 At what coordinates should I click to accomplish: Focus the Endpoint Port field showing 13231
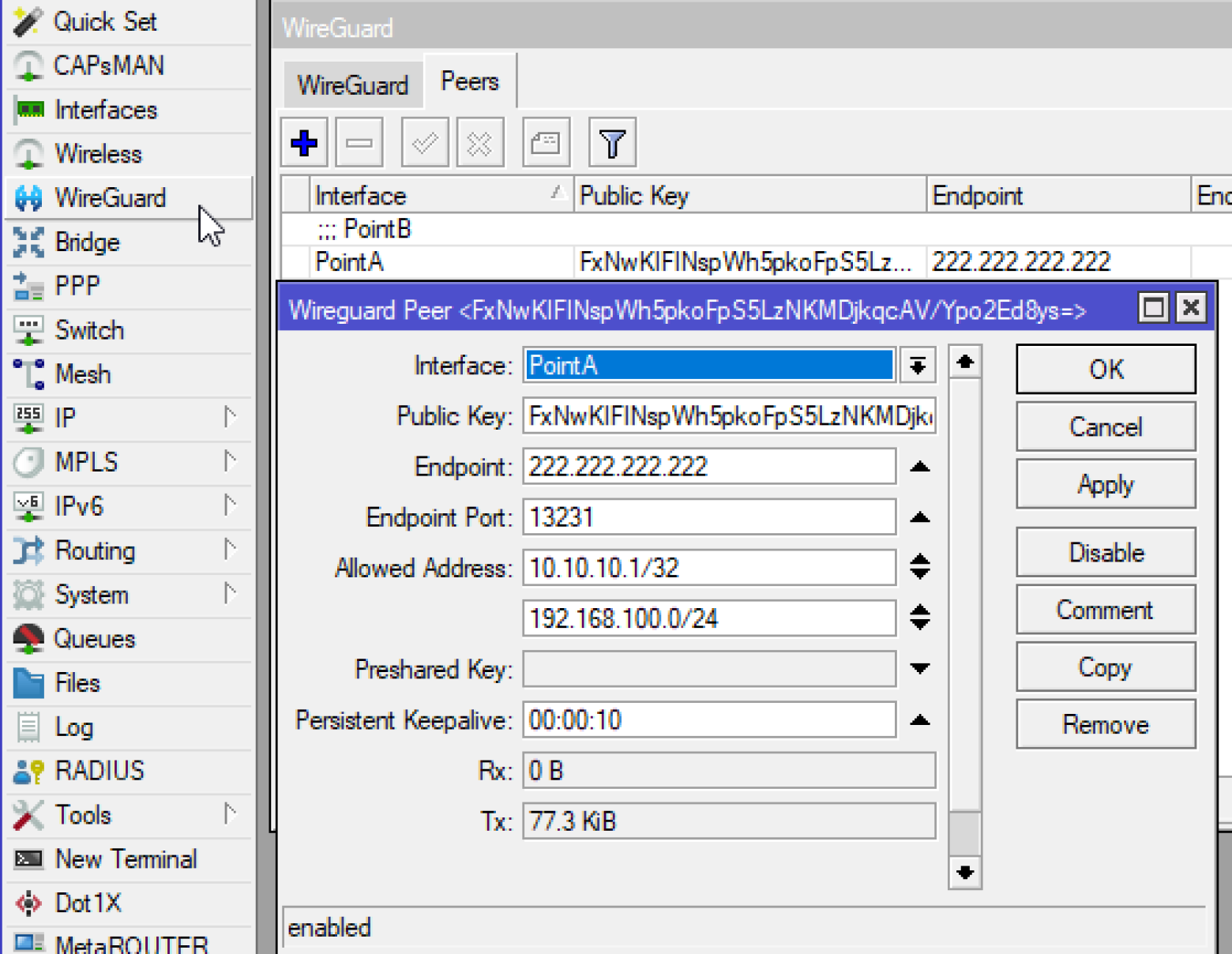point(709,517)
